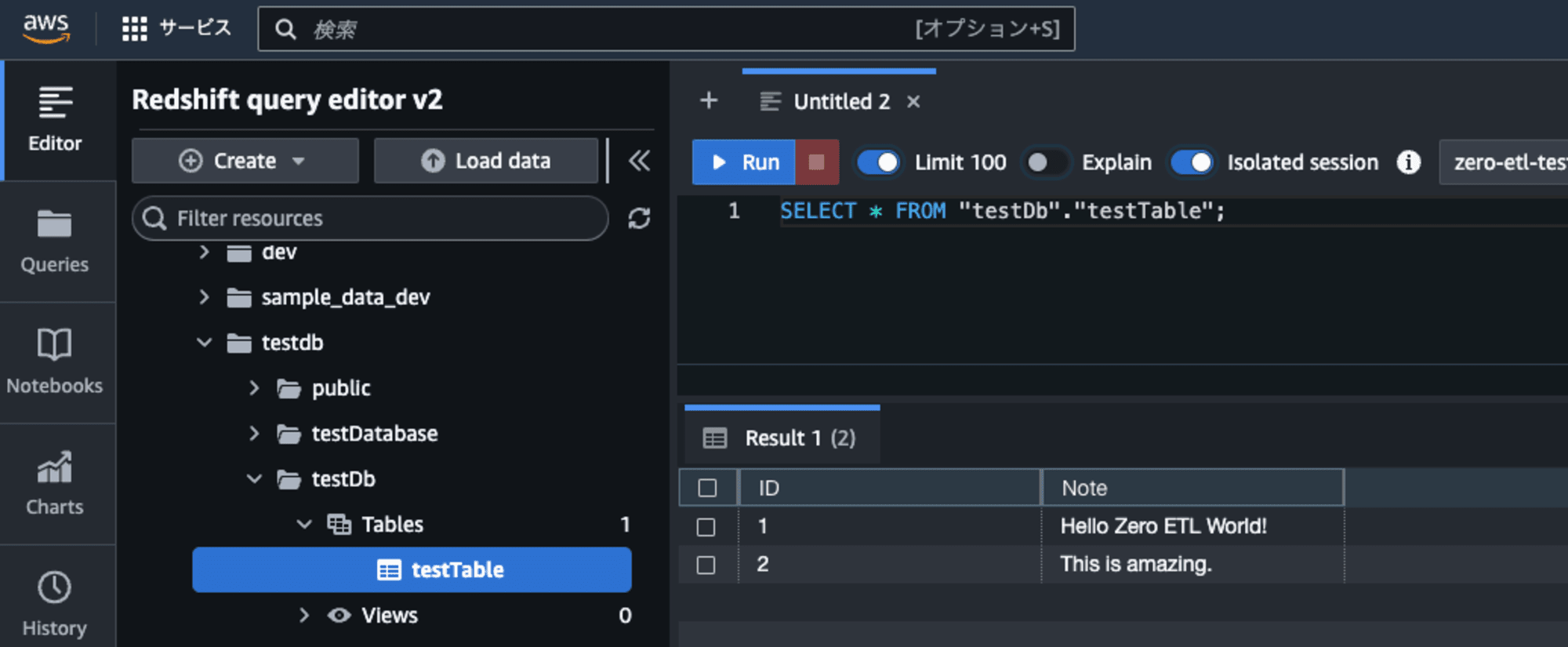
Task: Click the Load data button
Action: (x=486, y=161)
